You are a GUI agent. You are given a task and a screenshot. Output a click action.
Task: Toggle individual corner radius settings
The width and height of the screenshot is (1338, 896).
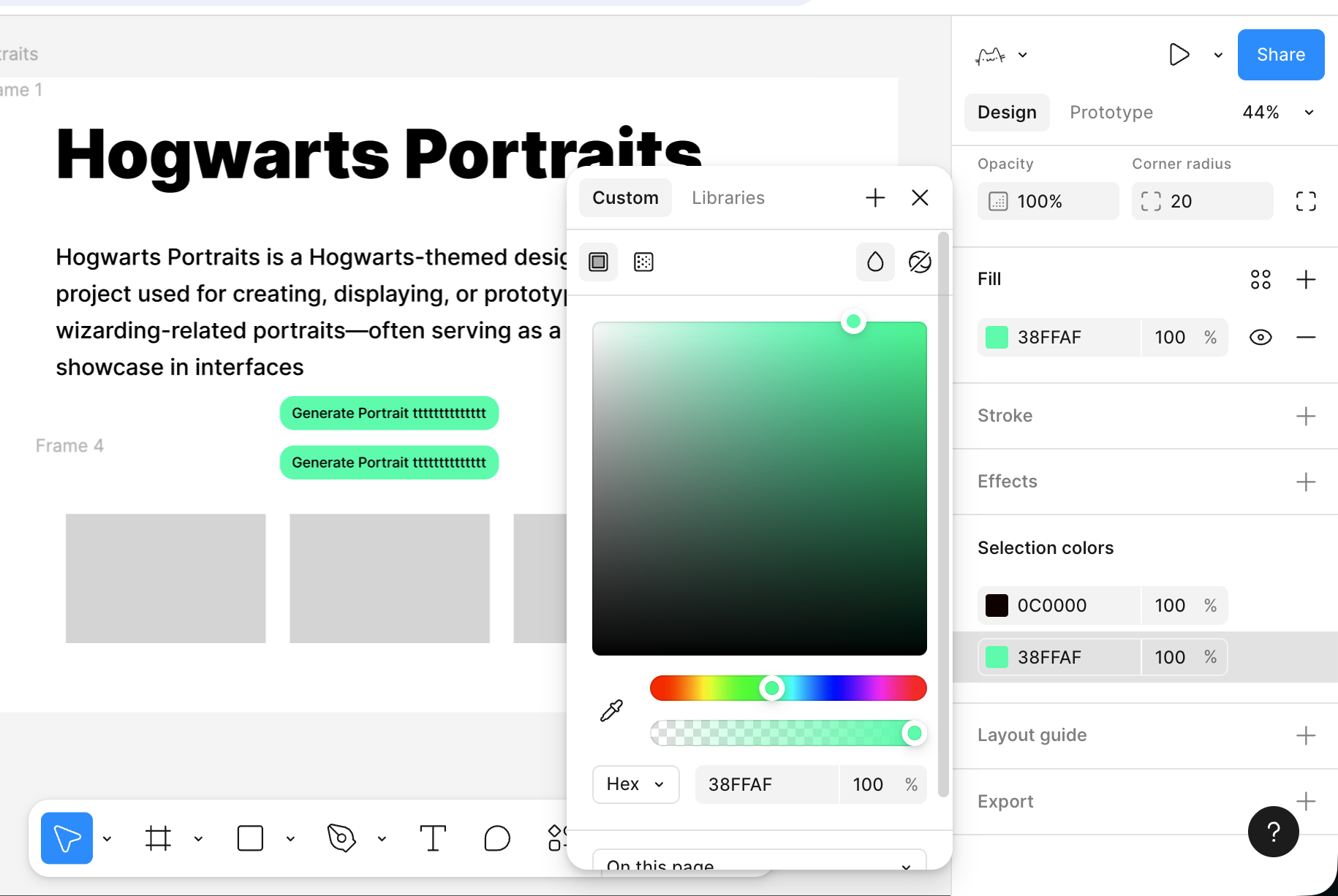point(1306,202)
